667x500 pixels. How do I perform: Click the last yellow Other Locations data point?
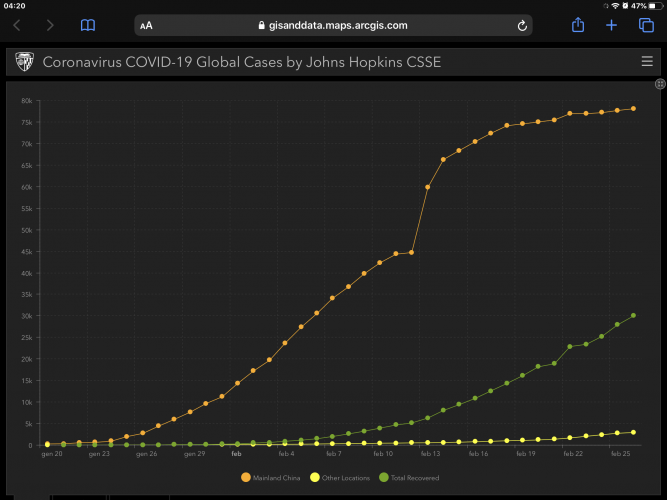click(x=634, y=432)
